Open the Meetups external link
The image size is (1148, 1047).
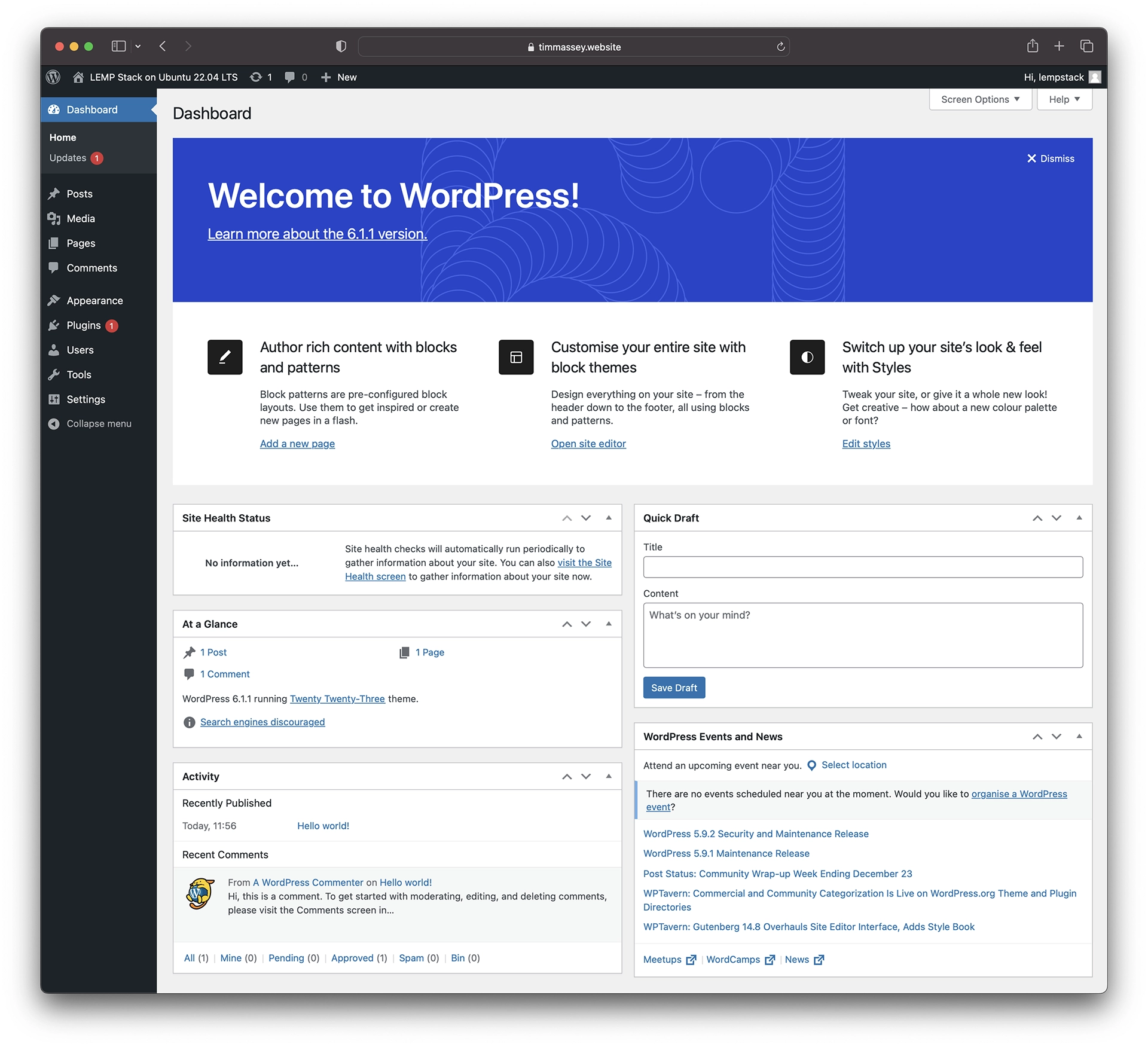[669, 960]
